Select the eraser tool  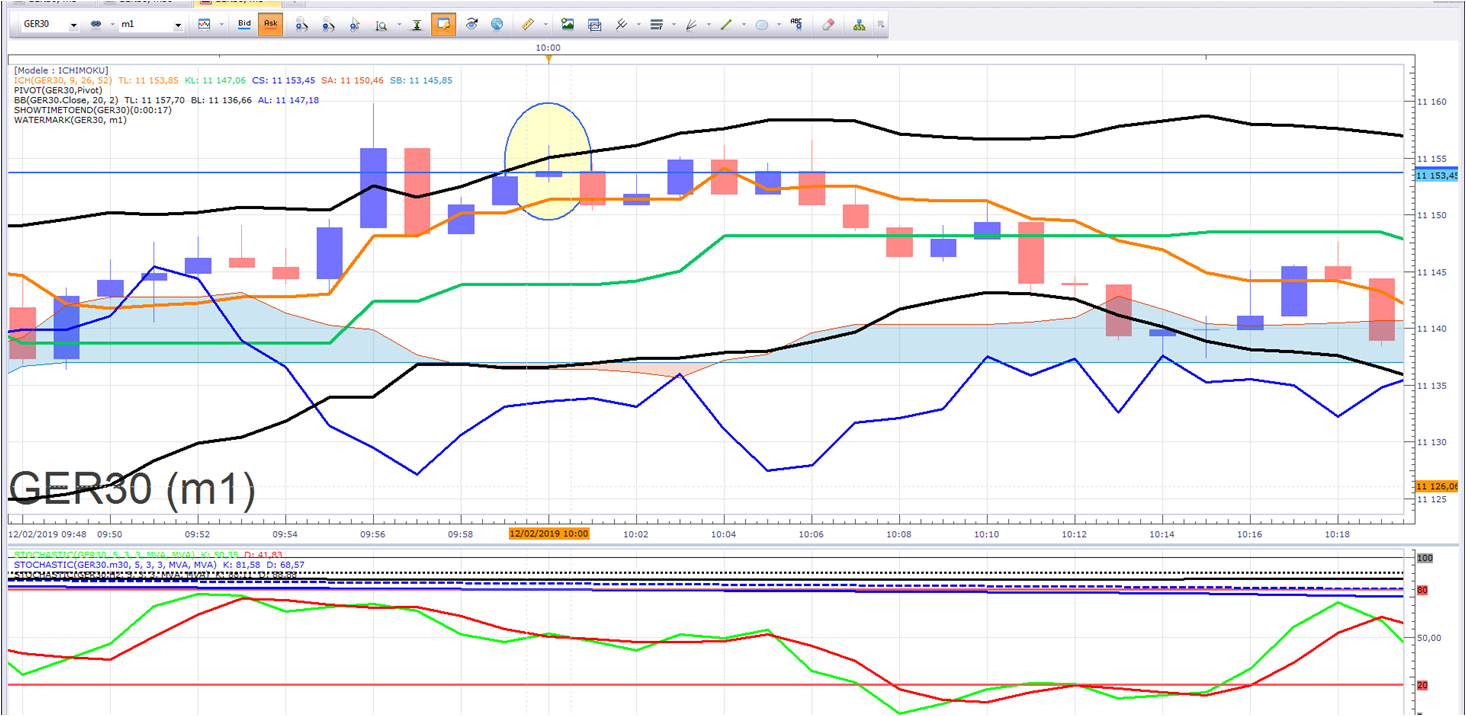pyautogui.click(x=827, y=24)
